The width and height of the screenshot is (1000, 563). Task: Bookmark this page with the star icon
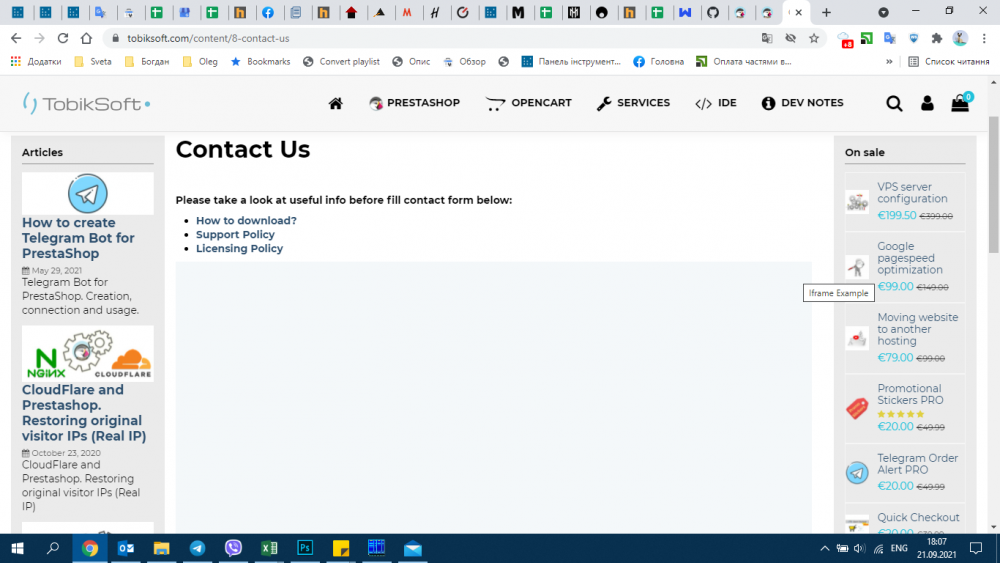pos(814,38)
